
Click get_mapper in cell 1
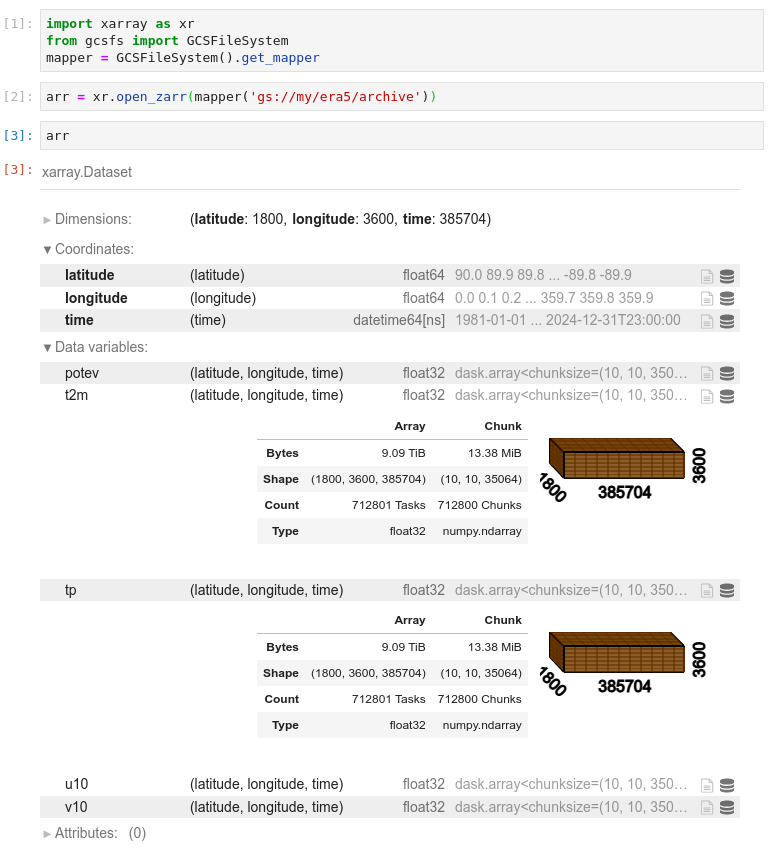[280, 58]
